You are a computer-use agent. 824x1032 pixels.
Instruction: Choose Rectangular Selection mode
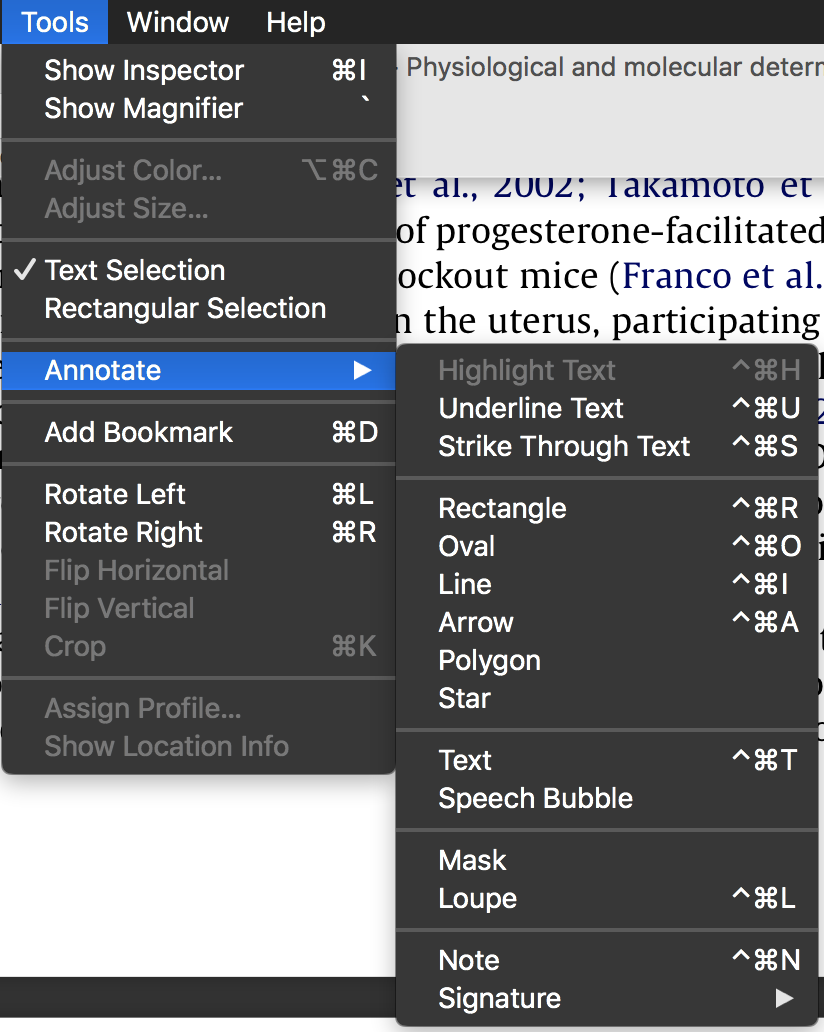(x=185, y=308)
